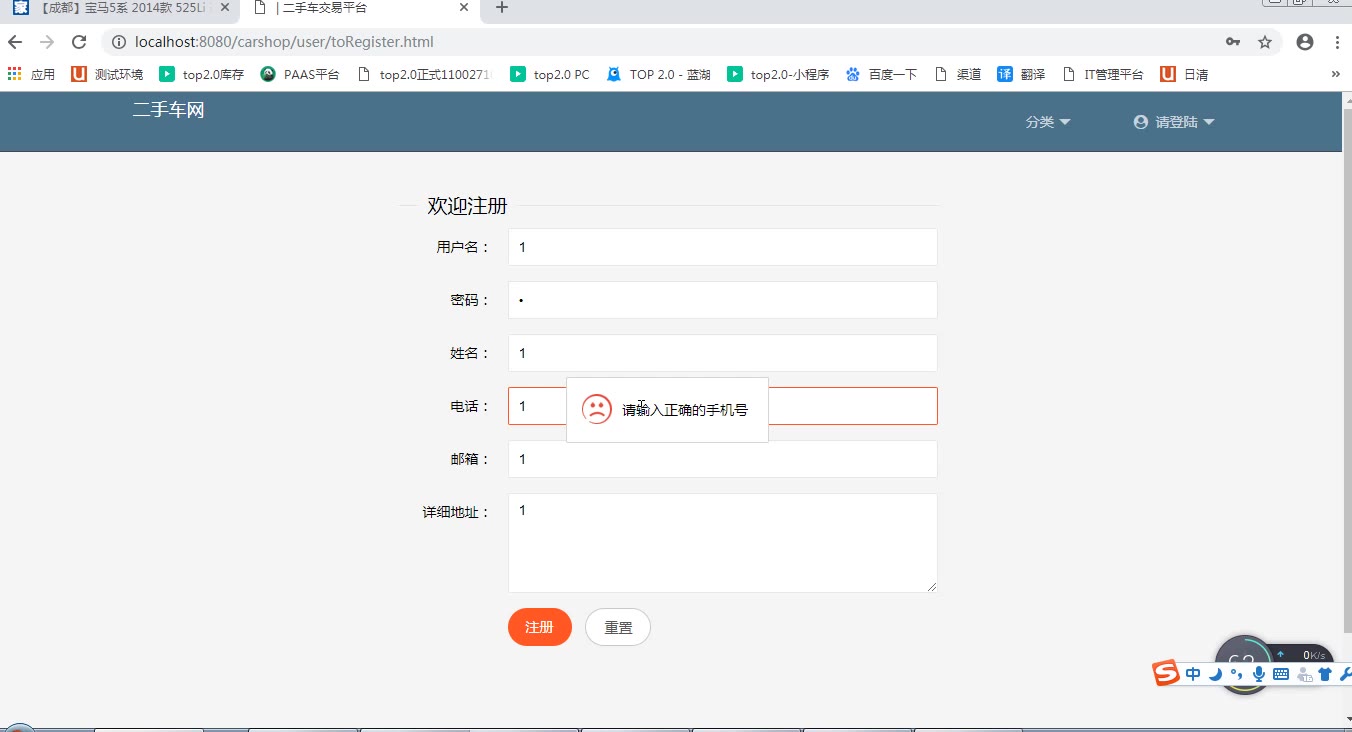Click the 密码 password field

pyautogui.click(x=722, y=300)
